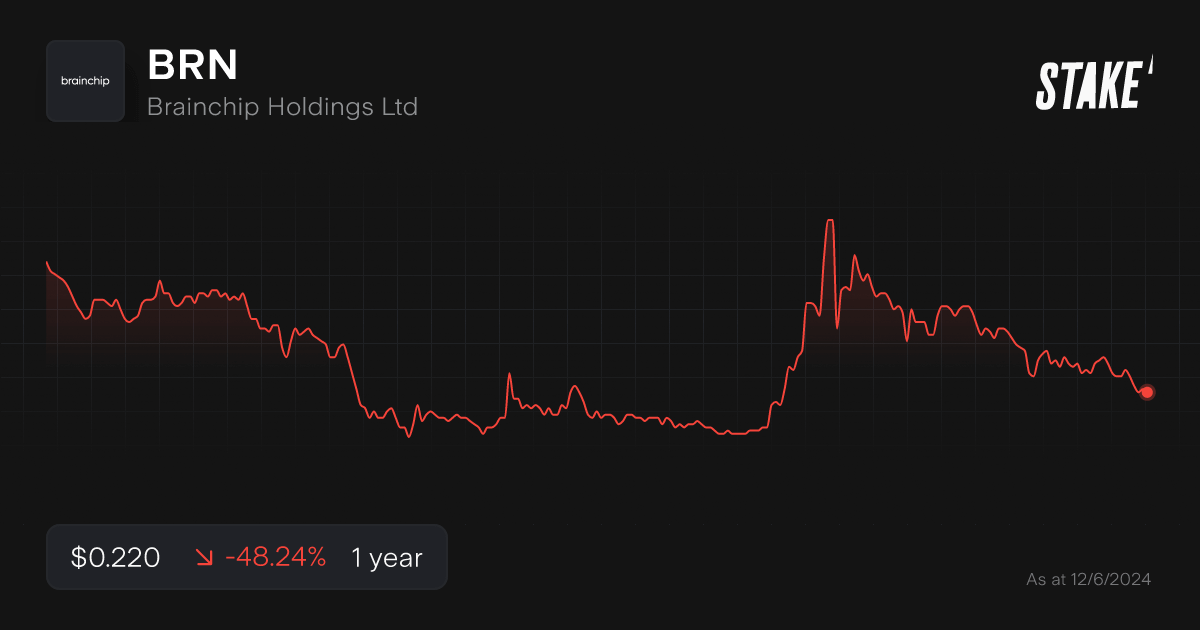The height and width of the screenshot is (630, 1200).
Task: Select the BRN ticker heading
Action: pyautogui.click(x=192, y=65)
